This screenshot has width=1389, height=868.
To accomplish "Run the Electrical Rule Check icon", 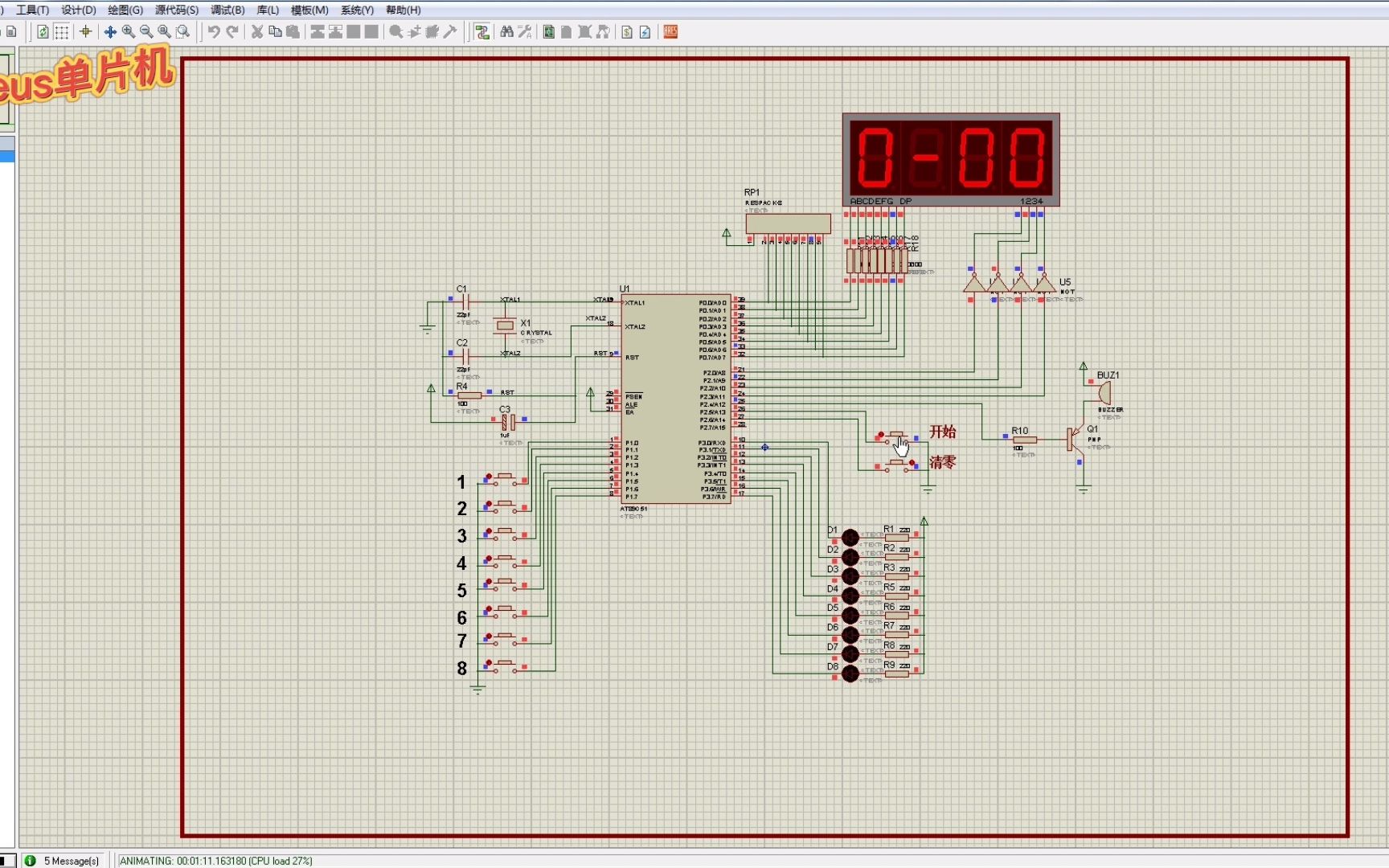I will pos(645,32).
